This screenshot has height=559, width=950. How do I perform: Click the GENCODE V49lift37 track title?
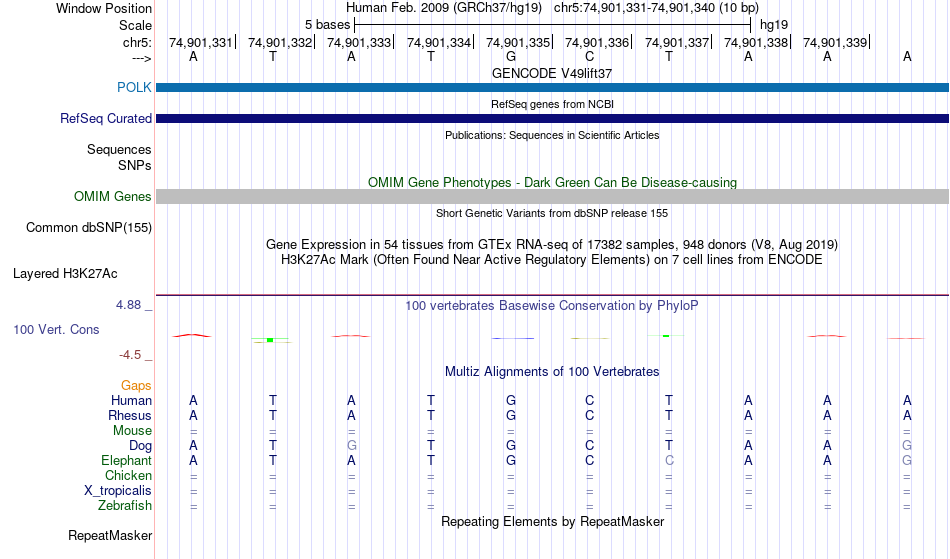coord(552,73)
